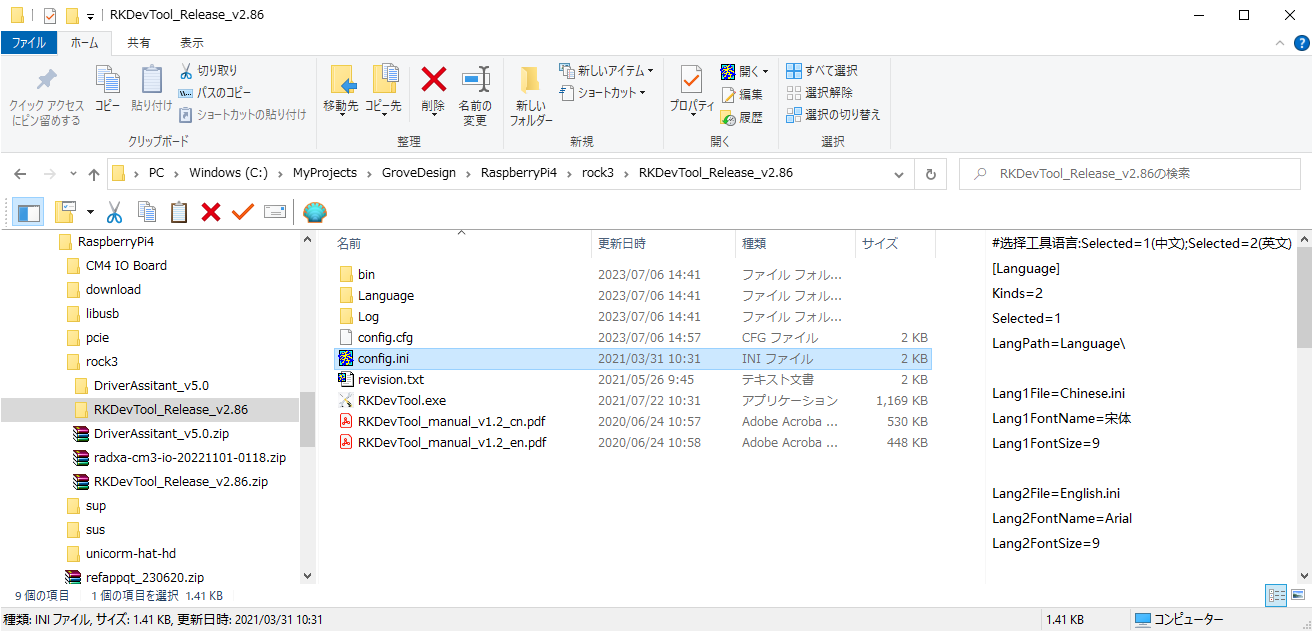Open the ファイル menu tab
This screenshot has height=631, width=1312.
29,43
